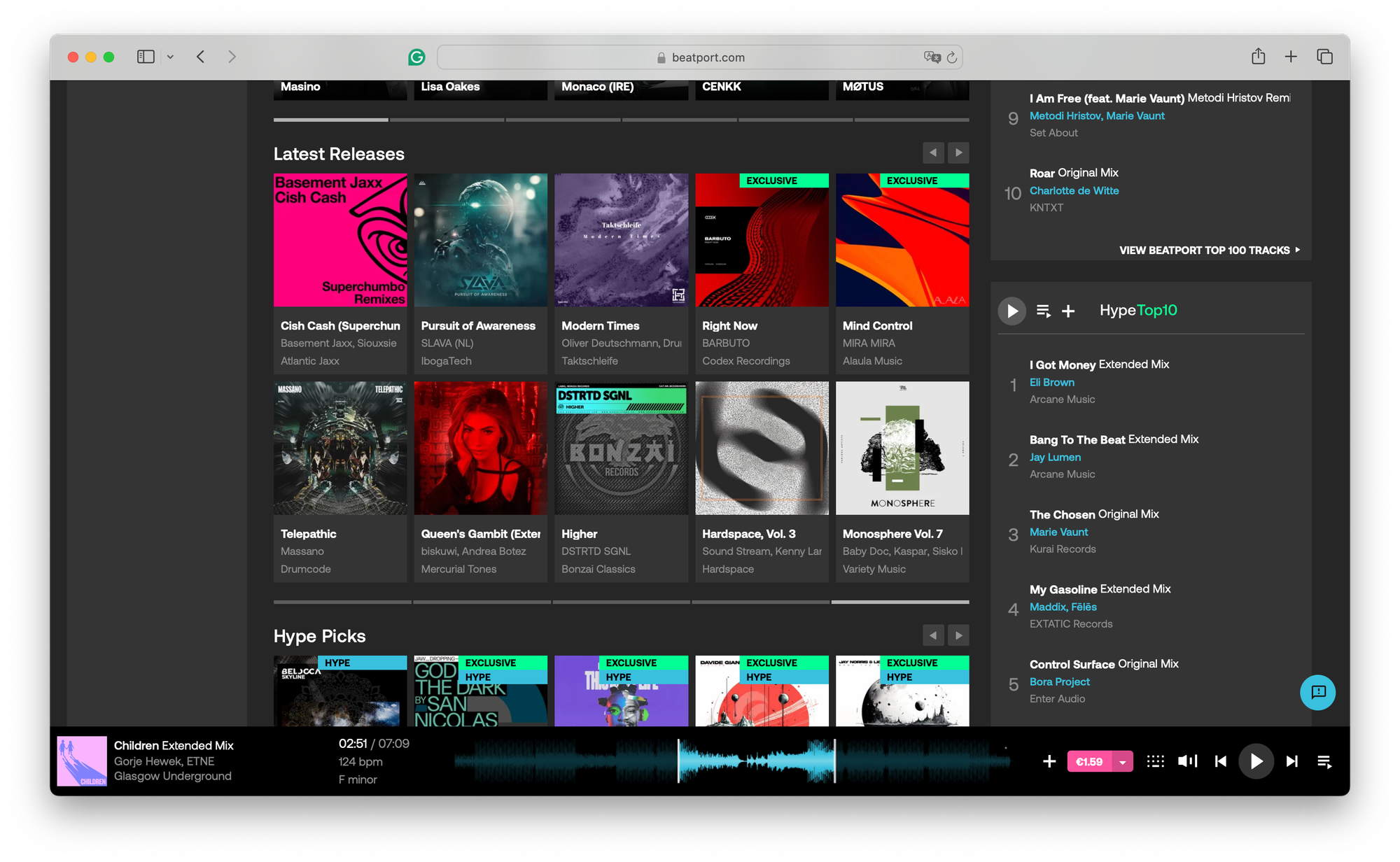Show previous Hype Picks page
This screenshot has height=862, width=1400.
933,635
